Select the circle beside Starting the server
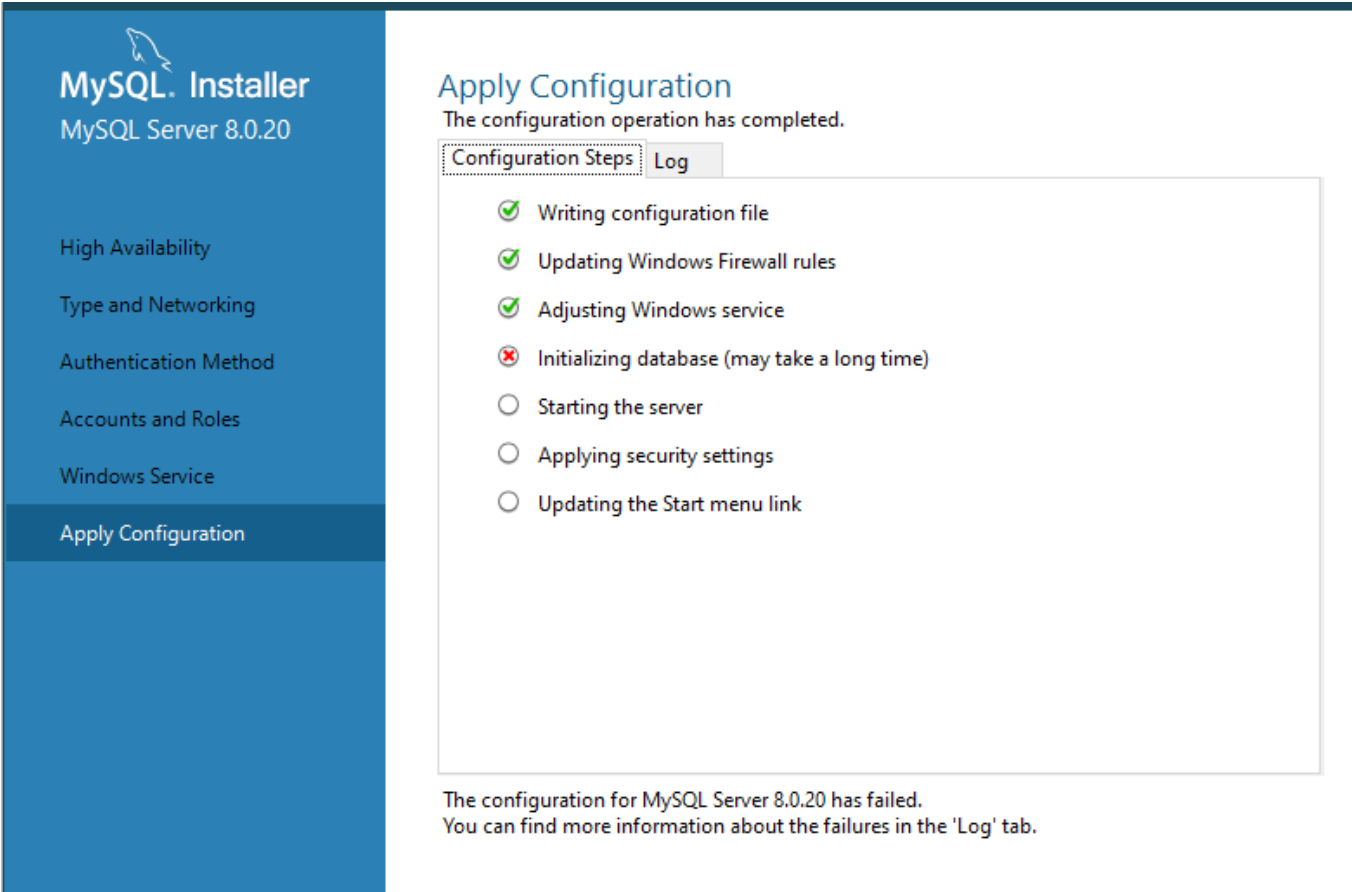Image resolution: width=1352 pixels, height=892 pixels. pyautogui.click(x=509, y=405)
